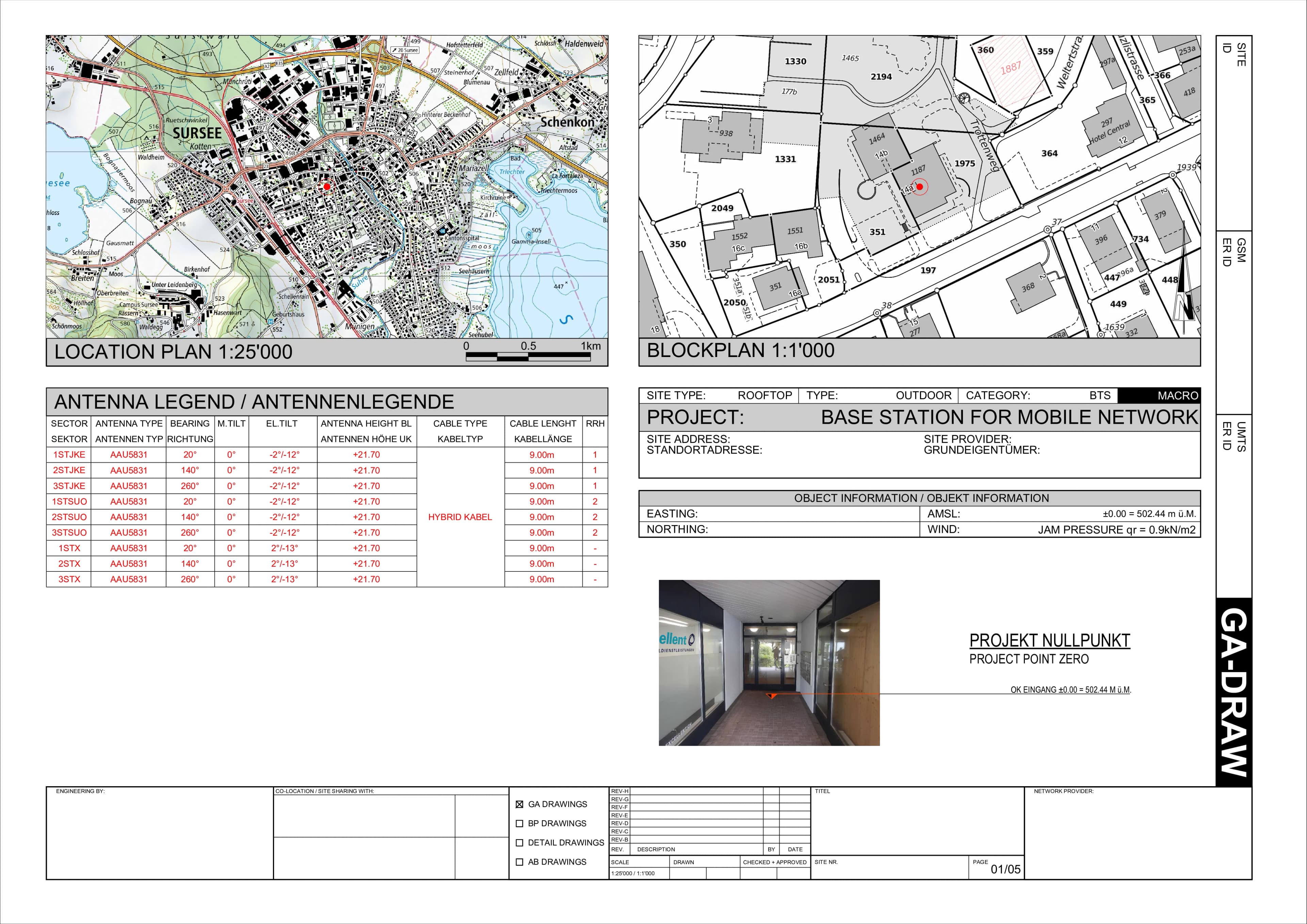Click BASE STATION FOR MOBILE NETWORK project title

[x=1009, y=417]
